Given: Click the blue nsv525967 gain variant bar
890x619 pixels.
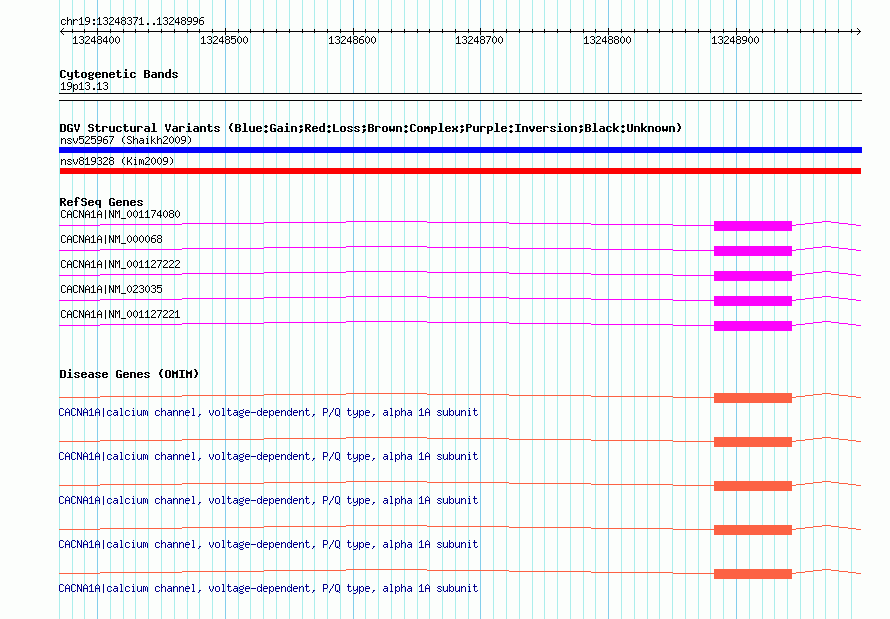Looking at the screenshot, I should click(x=460, y=150).
